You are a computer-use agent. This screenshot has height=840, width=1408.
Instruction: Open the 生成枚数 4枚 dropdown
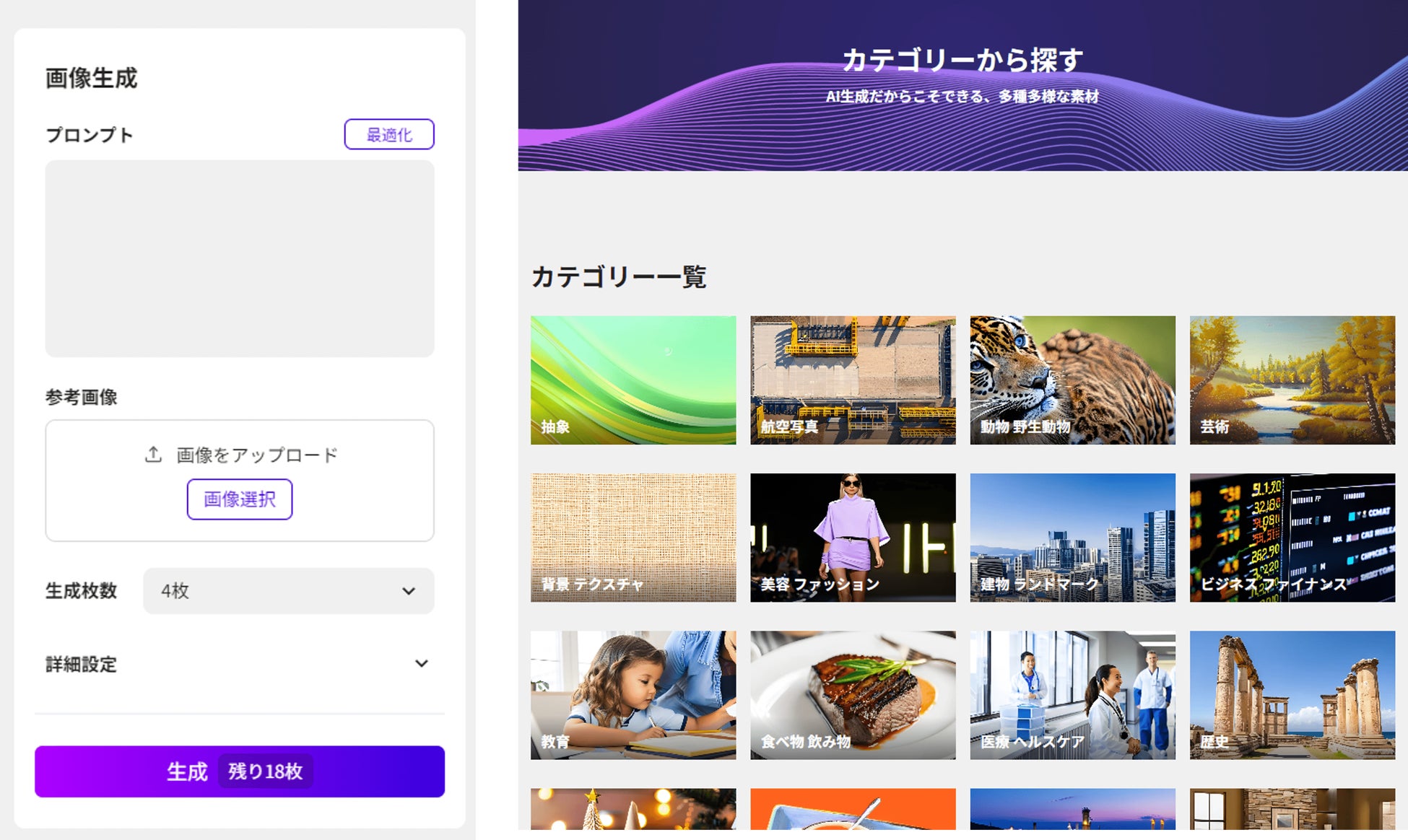288,591
